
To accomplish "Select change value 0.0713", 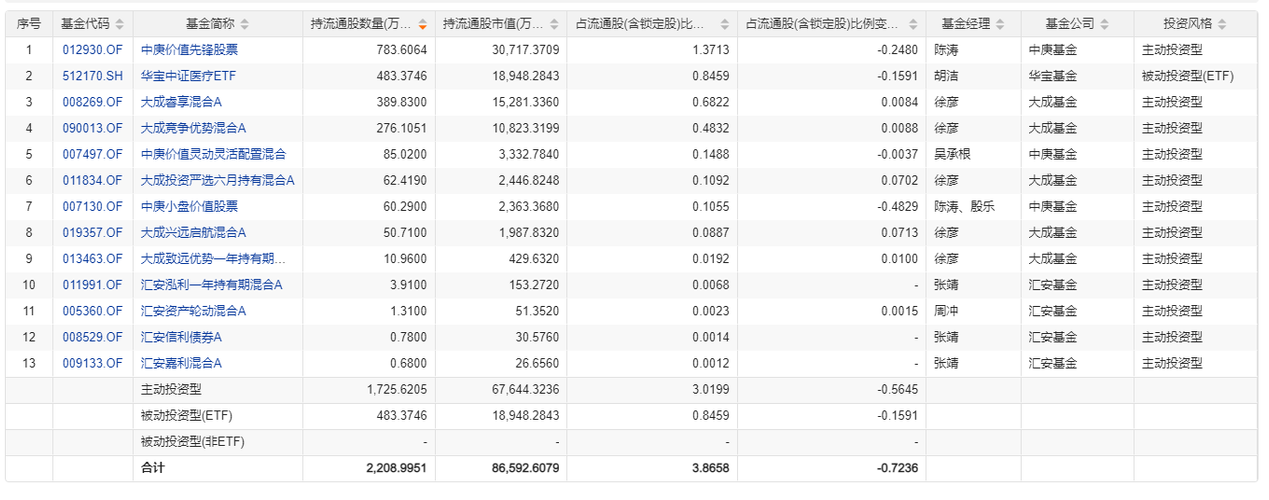I will click(x=898, y=232).
